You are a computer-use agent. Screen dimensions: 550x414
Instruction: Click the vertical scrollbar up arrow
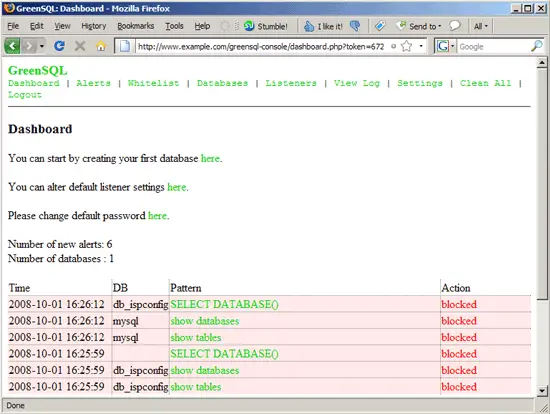coord(542,63)
